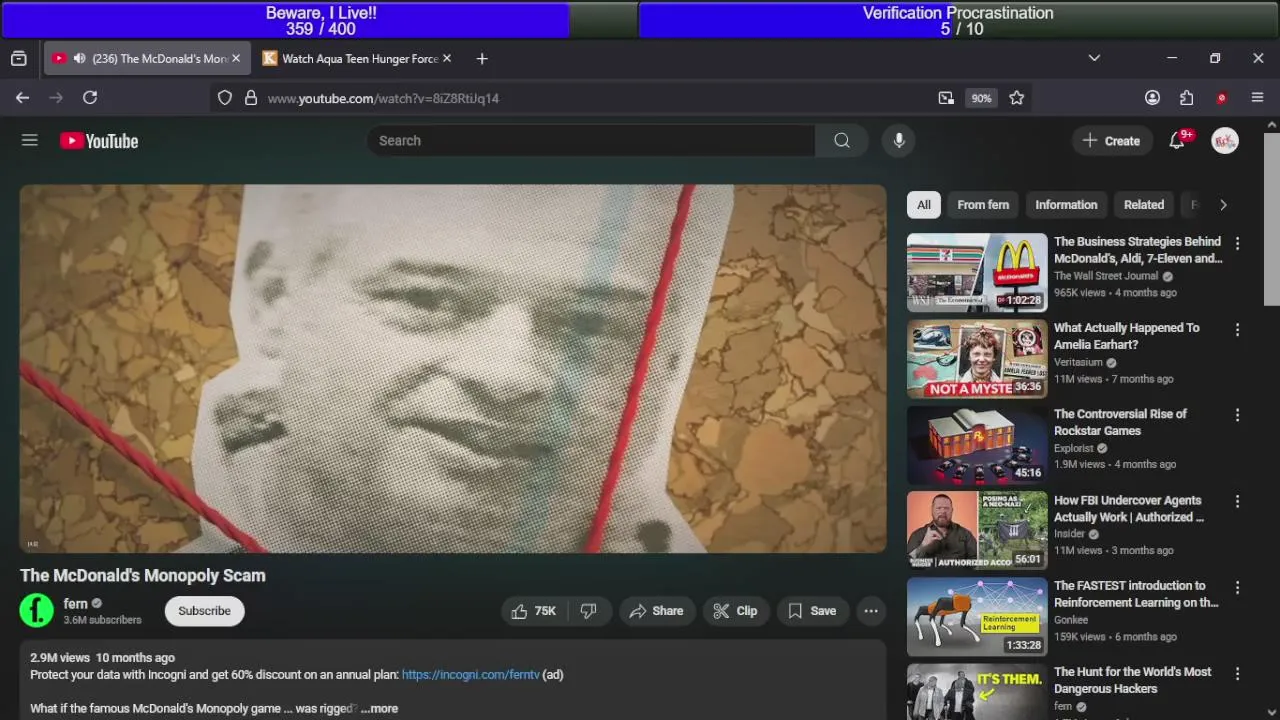Open options for Rockstar Games video
The width and height of the screenshot is (1280, 720).
1237,416
